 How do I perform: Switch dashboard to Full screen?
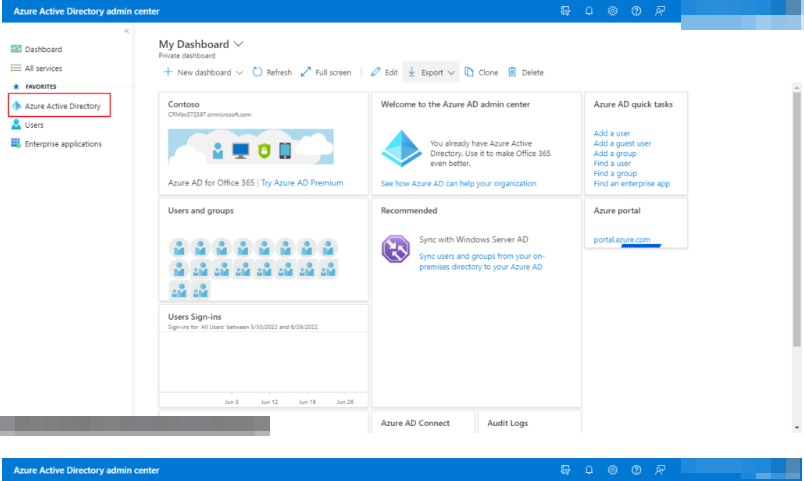pos(326,72)
